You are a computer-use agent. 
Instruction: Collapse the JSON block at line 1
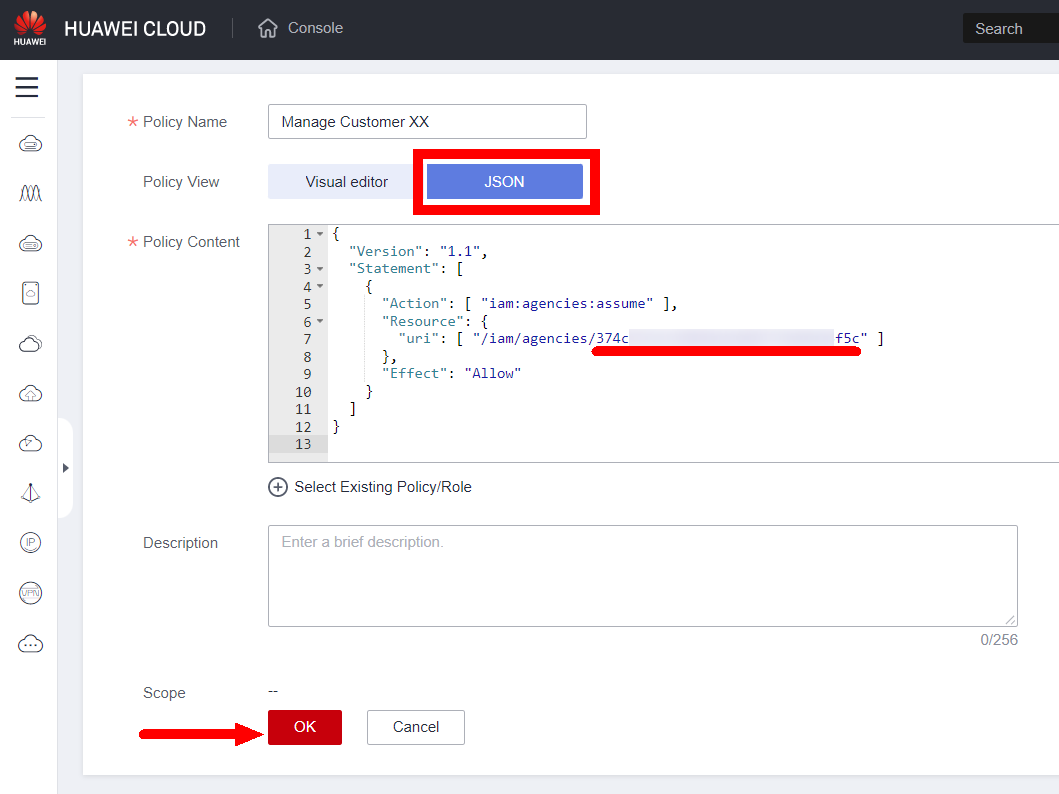pyautogui.click(x=320, y=234)
